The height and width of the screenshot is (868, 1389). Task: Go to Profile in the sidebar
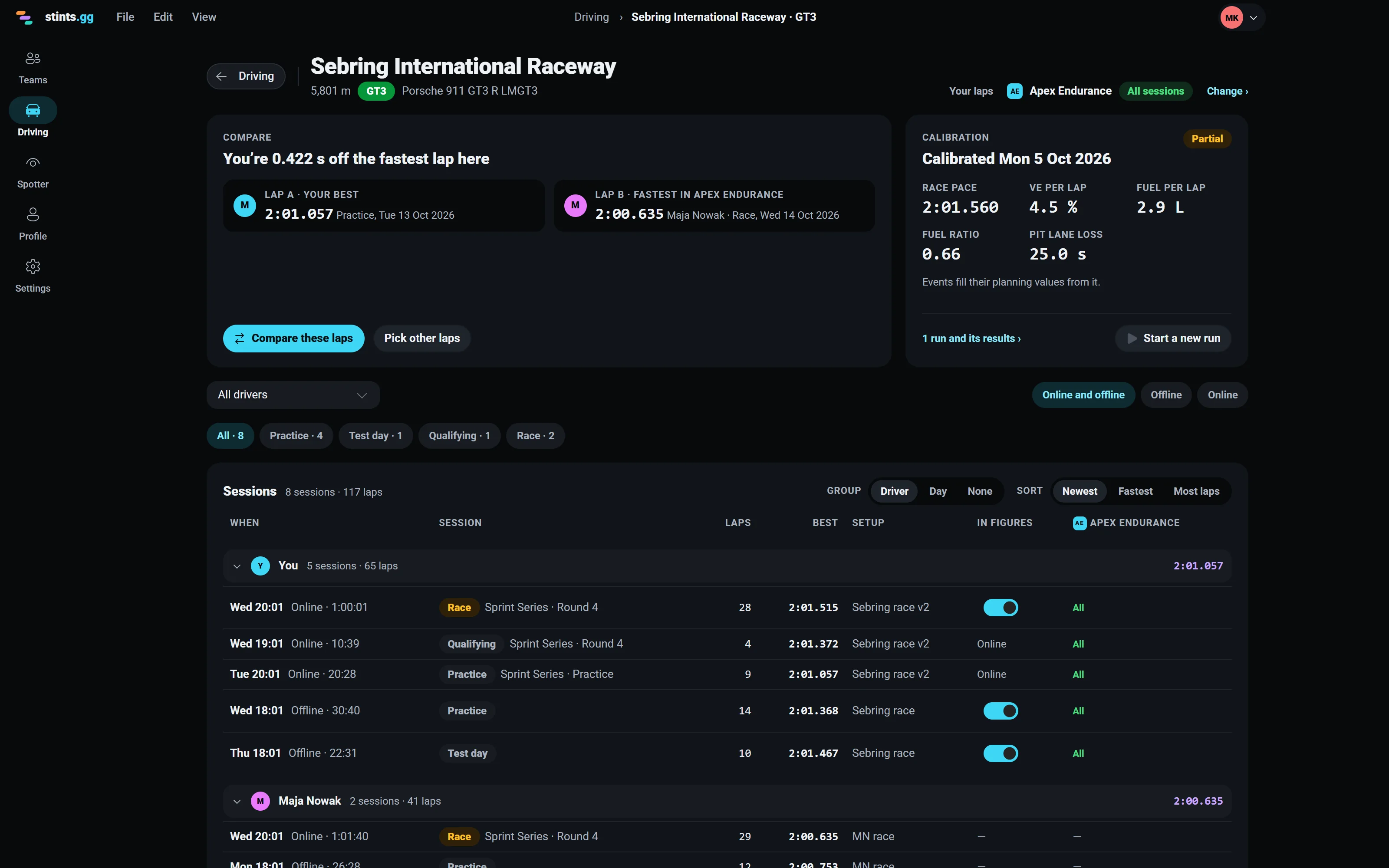(x=33, y=224)
